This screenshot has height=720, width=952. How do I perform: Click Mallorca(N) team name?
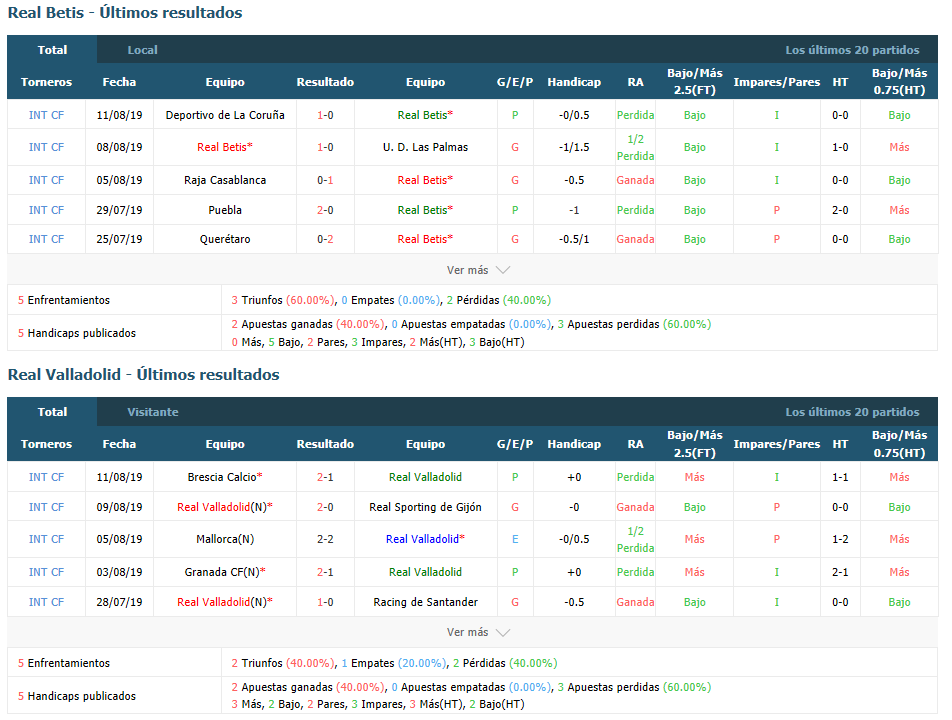pyautogui.click(x=225, y=538)
